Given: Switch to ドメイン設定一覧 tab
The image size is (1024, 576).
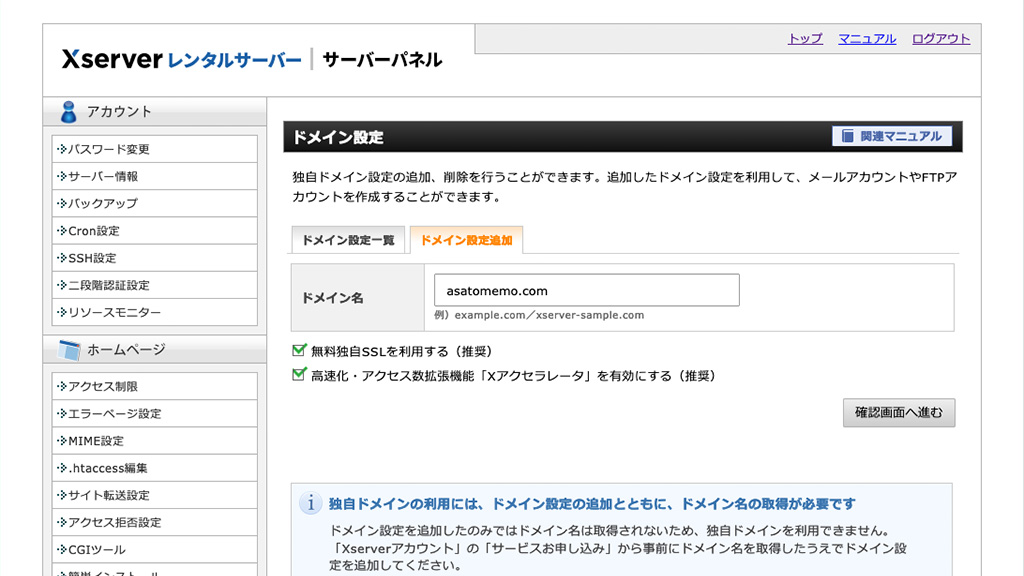Looking at the screenshot, I should click(348, 240).
